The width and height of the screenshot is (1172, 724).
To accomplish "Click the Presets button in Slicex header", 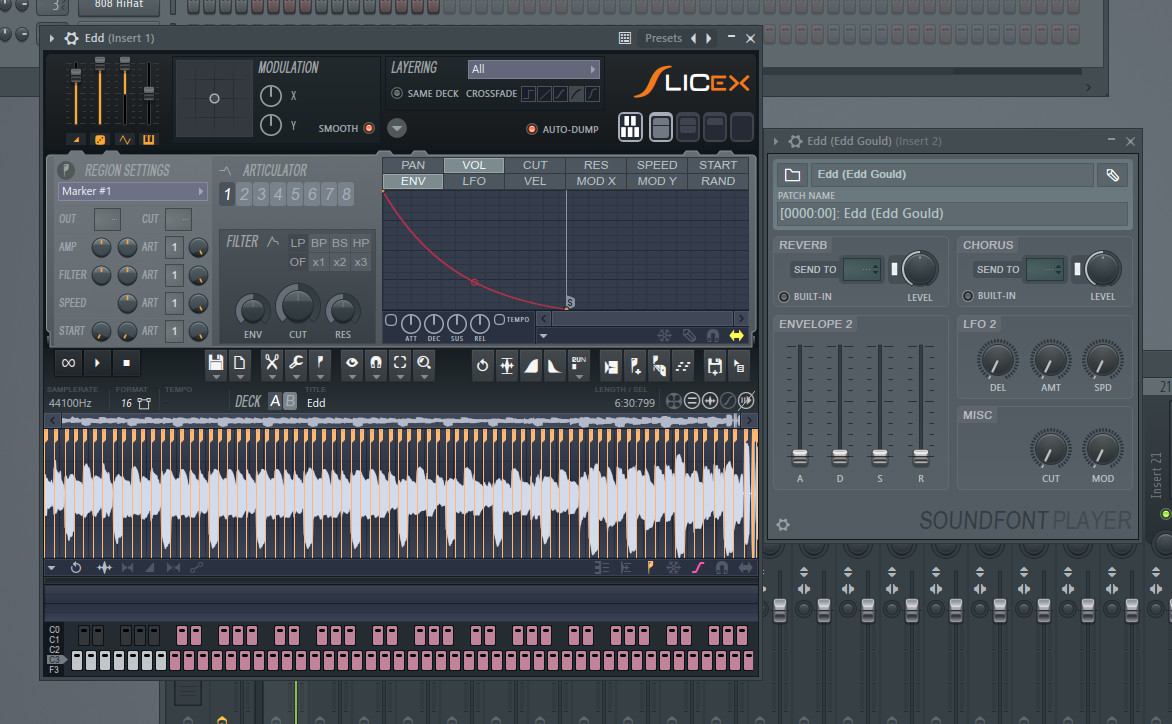I will (663, 37).
